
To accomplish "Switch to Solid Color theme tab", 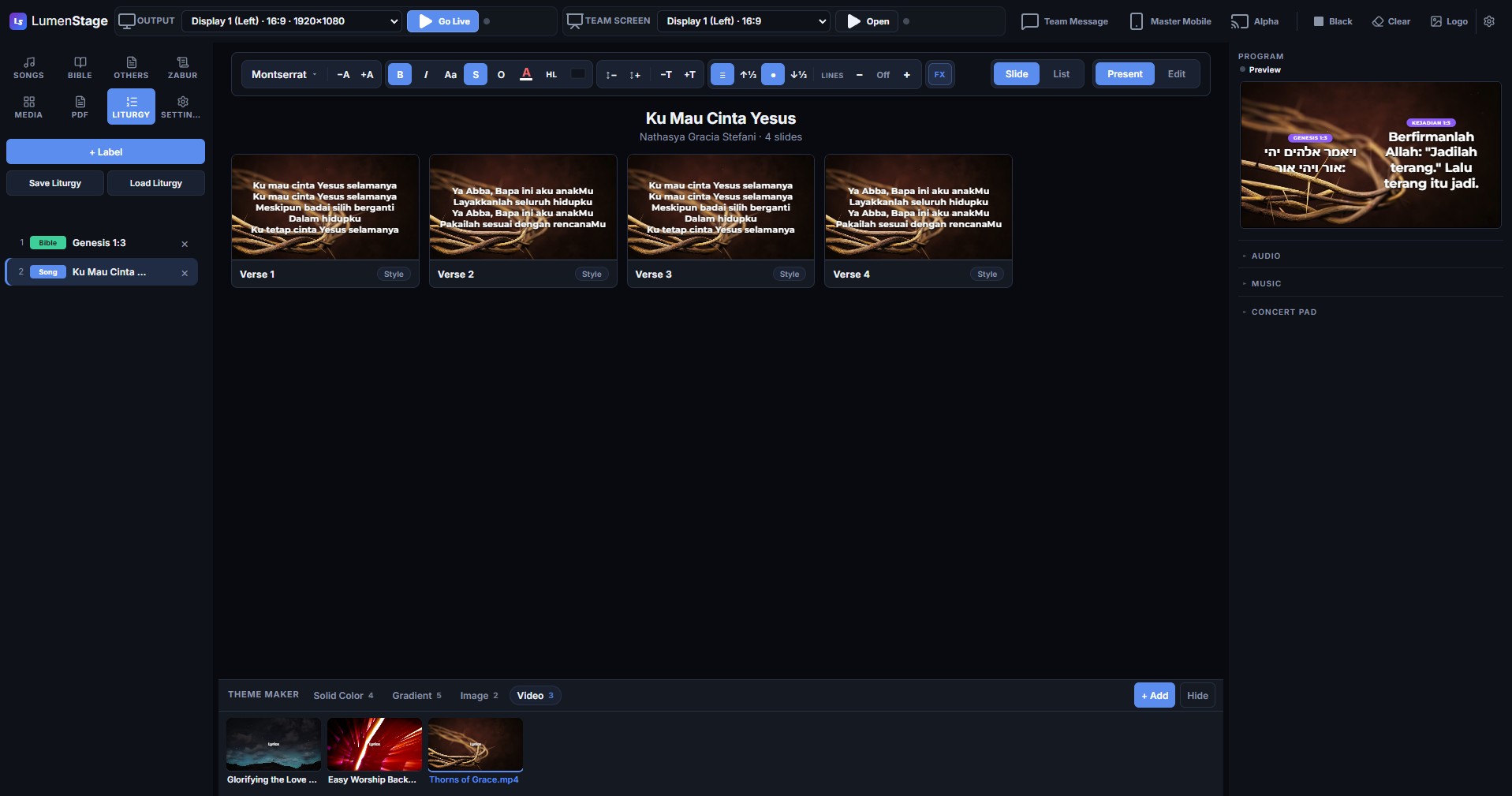I will click(343, 695).
